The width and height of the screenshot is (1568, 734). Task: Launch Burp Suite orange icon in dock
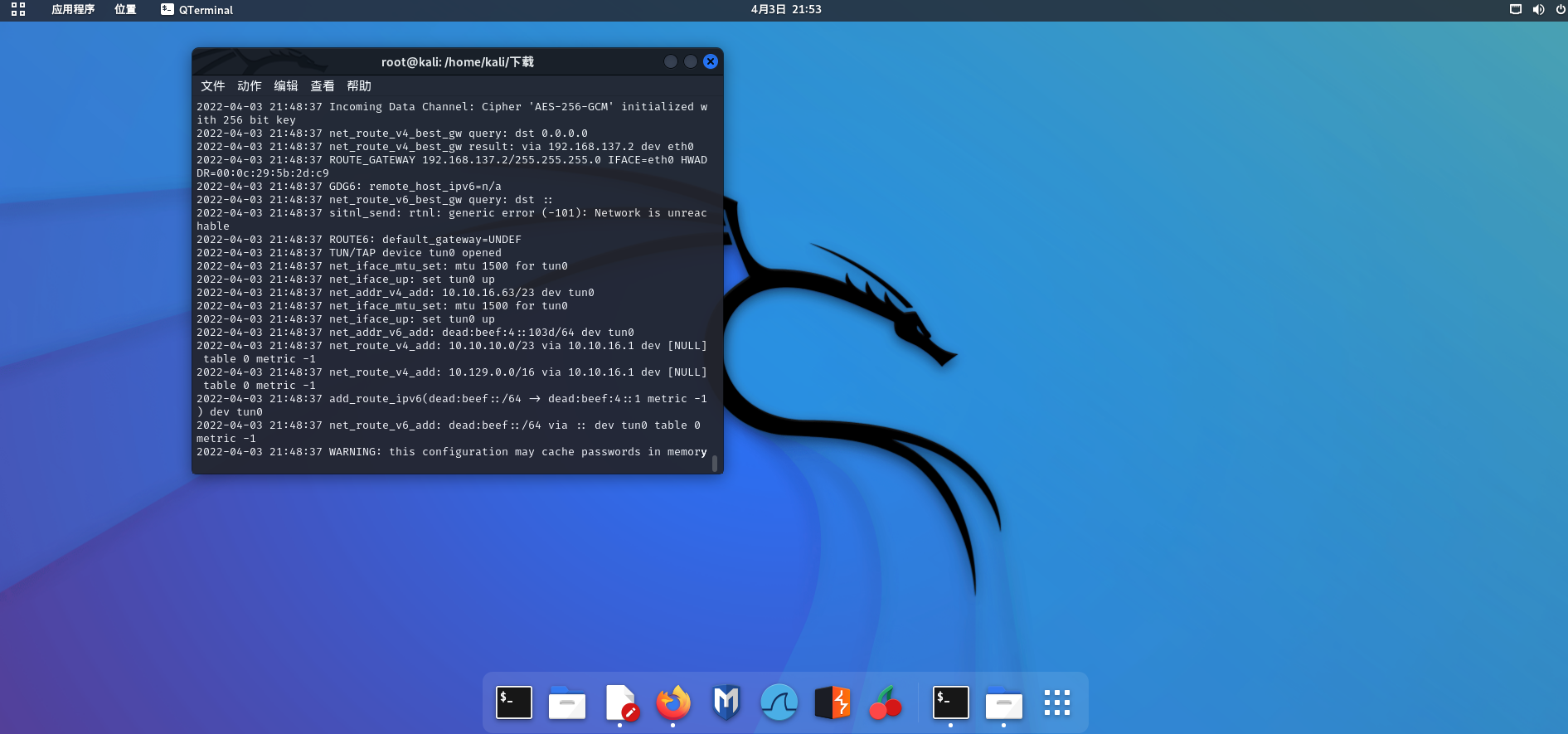point(833,702)
